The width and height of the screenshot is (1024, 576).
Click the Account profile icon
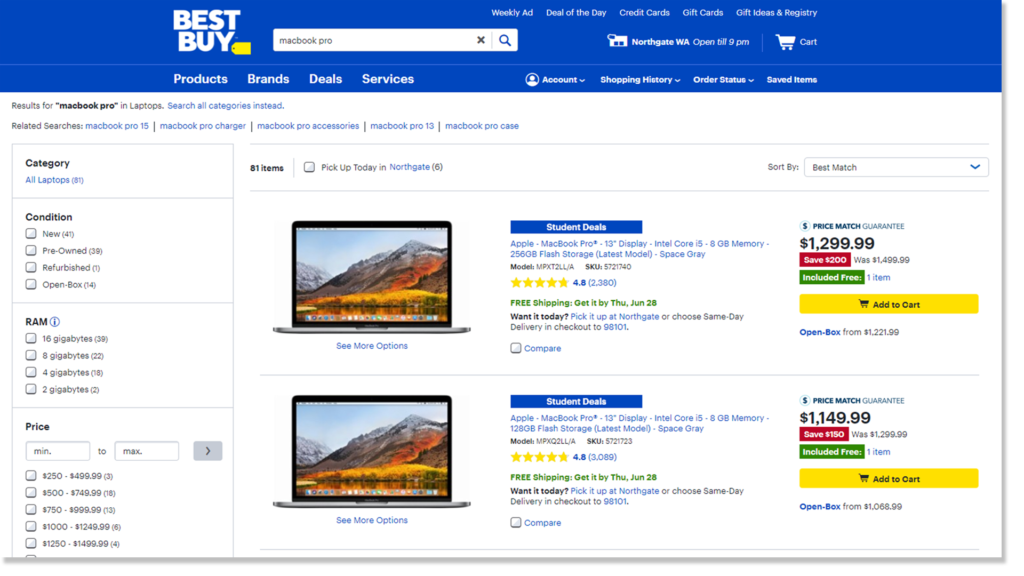[x=532, y=80]
